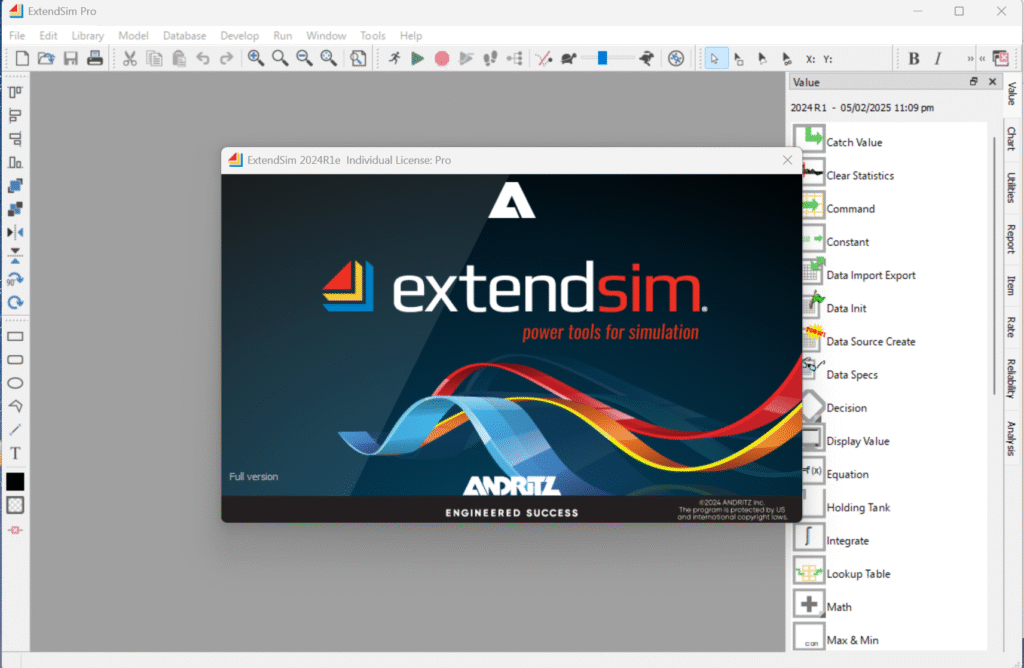Close the ExtendSim splash dialog

tap(788, 160)
